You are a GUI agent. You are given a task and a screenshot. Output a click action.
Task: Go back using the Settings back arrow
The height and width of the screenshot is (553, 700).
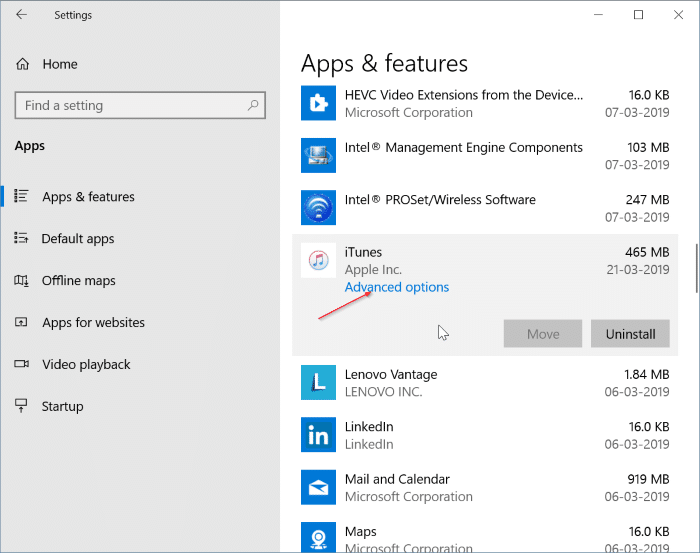(21, 15)
